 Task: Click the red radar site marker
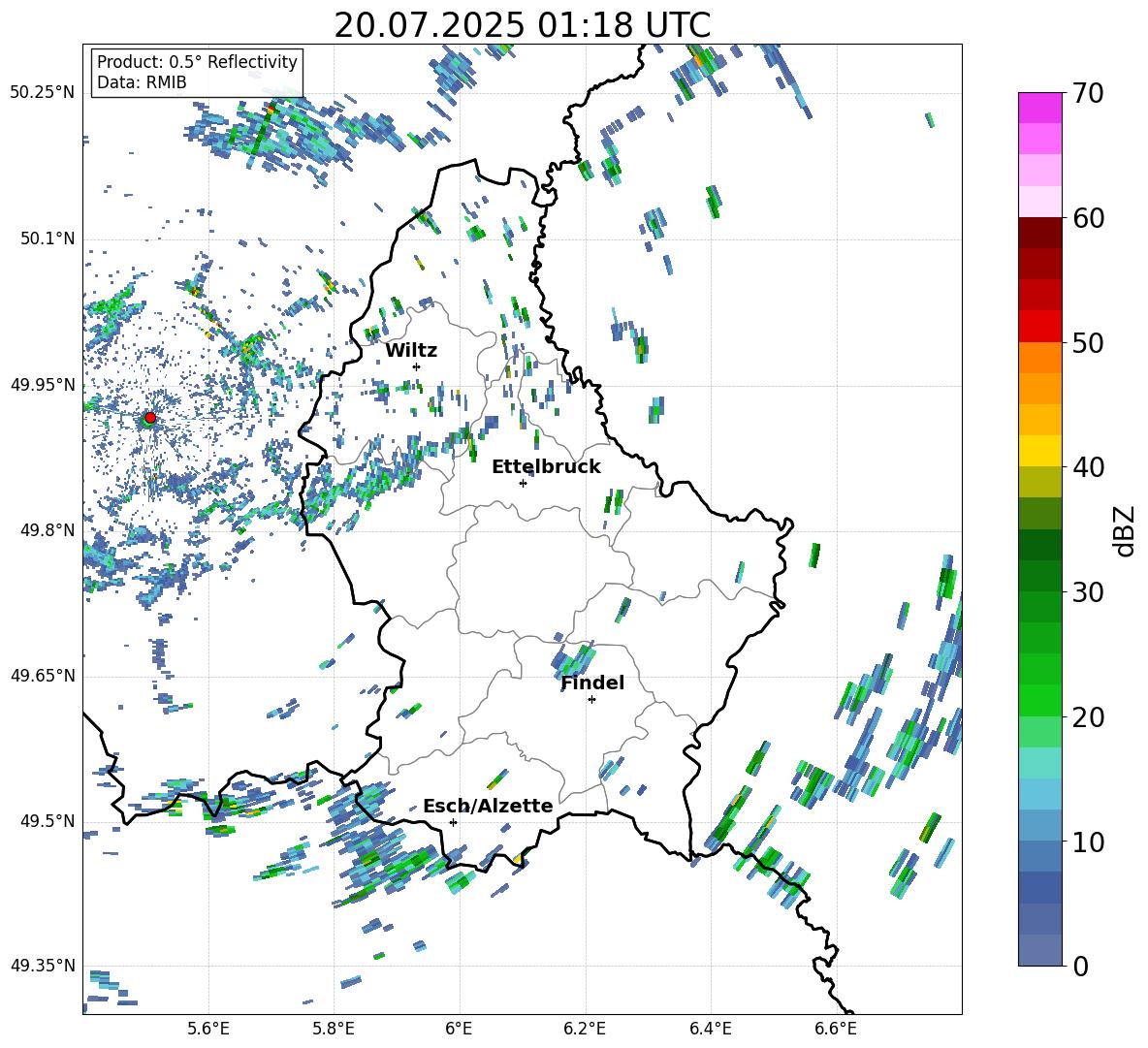[150, 417]
